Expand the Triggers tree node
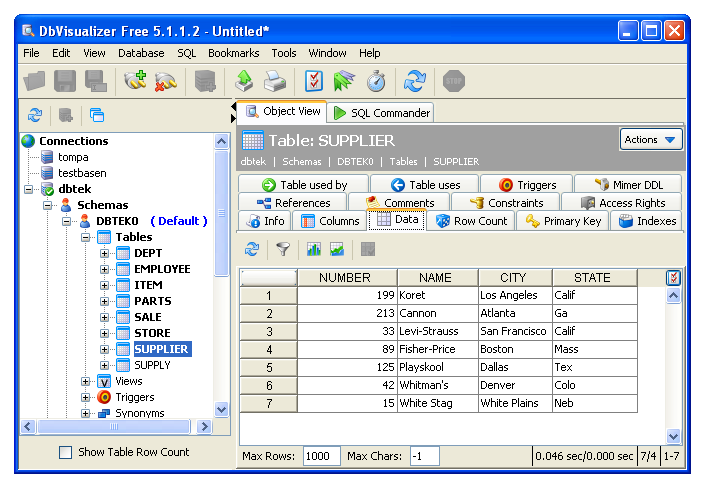This screenshot has width=709, height=487. [x=85, y=397]
